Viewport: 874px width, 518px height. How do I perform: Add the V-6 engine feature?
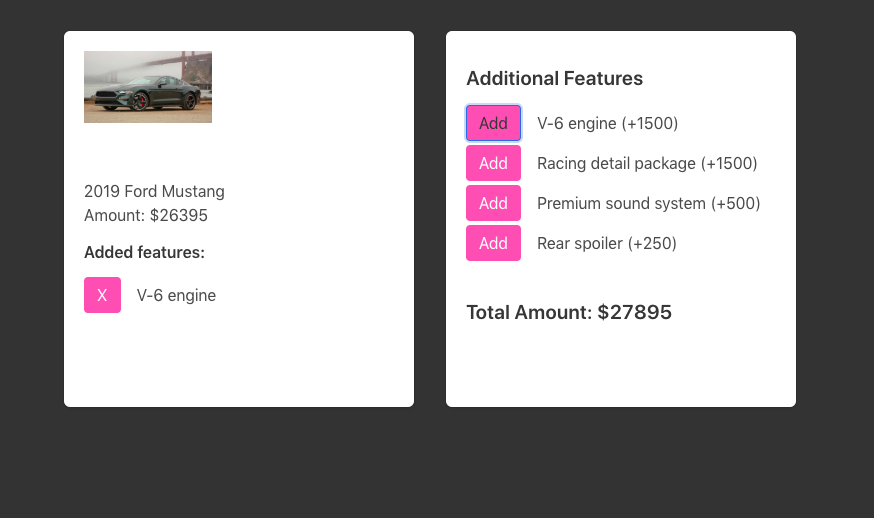(493, 123)
